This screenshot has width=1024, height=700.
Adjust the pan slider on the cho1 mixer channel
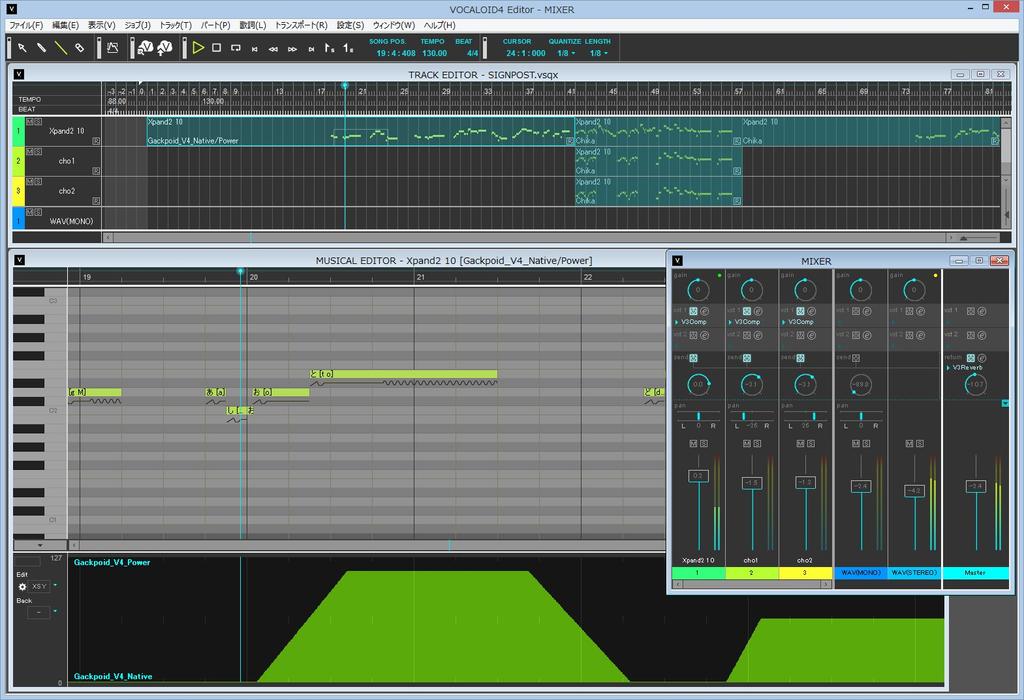coord(744,414)
